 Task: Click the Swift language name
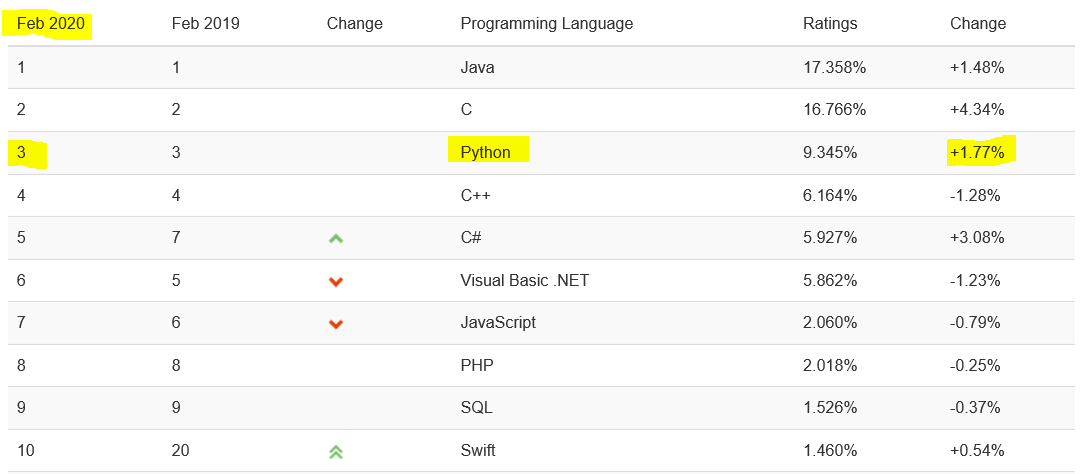478,450
